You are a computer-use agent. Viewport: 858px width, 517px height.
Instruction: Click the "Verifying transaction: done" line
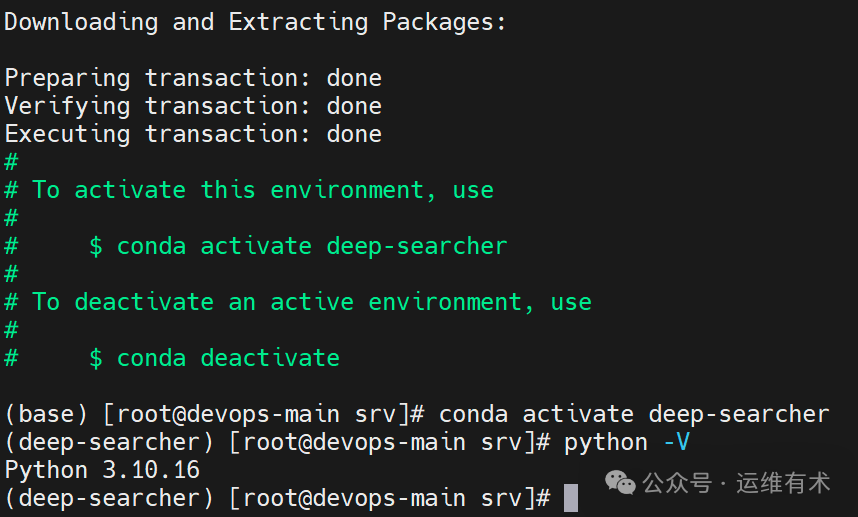[x=193, y=106]
